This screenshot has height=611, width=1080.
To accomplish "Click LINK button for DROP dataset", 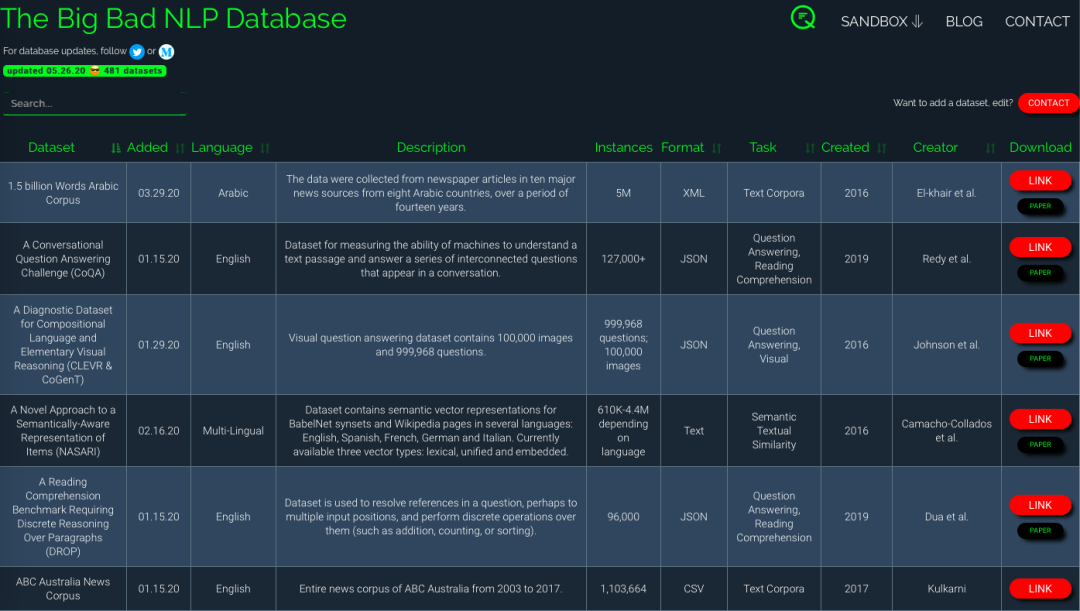I will click(x=1040, y=505).
